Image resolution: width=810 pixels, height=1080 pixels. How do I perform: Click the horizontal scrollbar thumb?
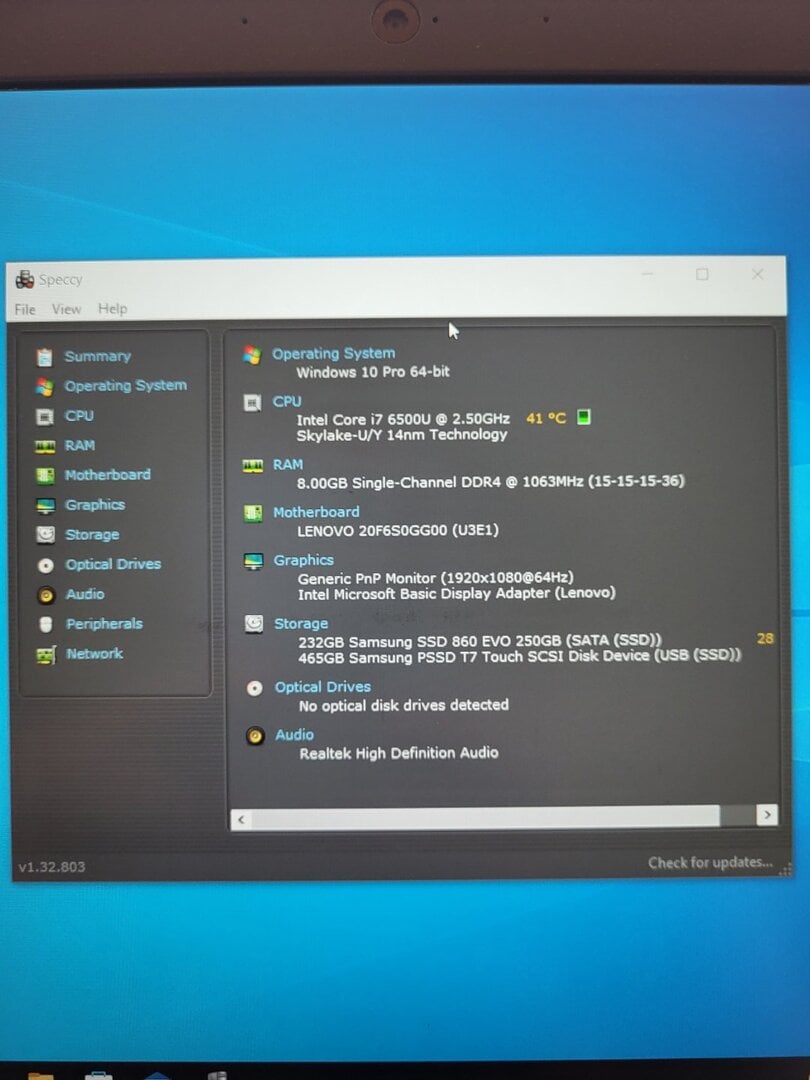coord(486,818)
